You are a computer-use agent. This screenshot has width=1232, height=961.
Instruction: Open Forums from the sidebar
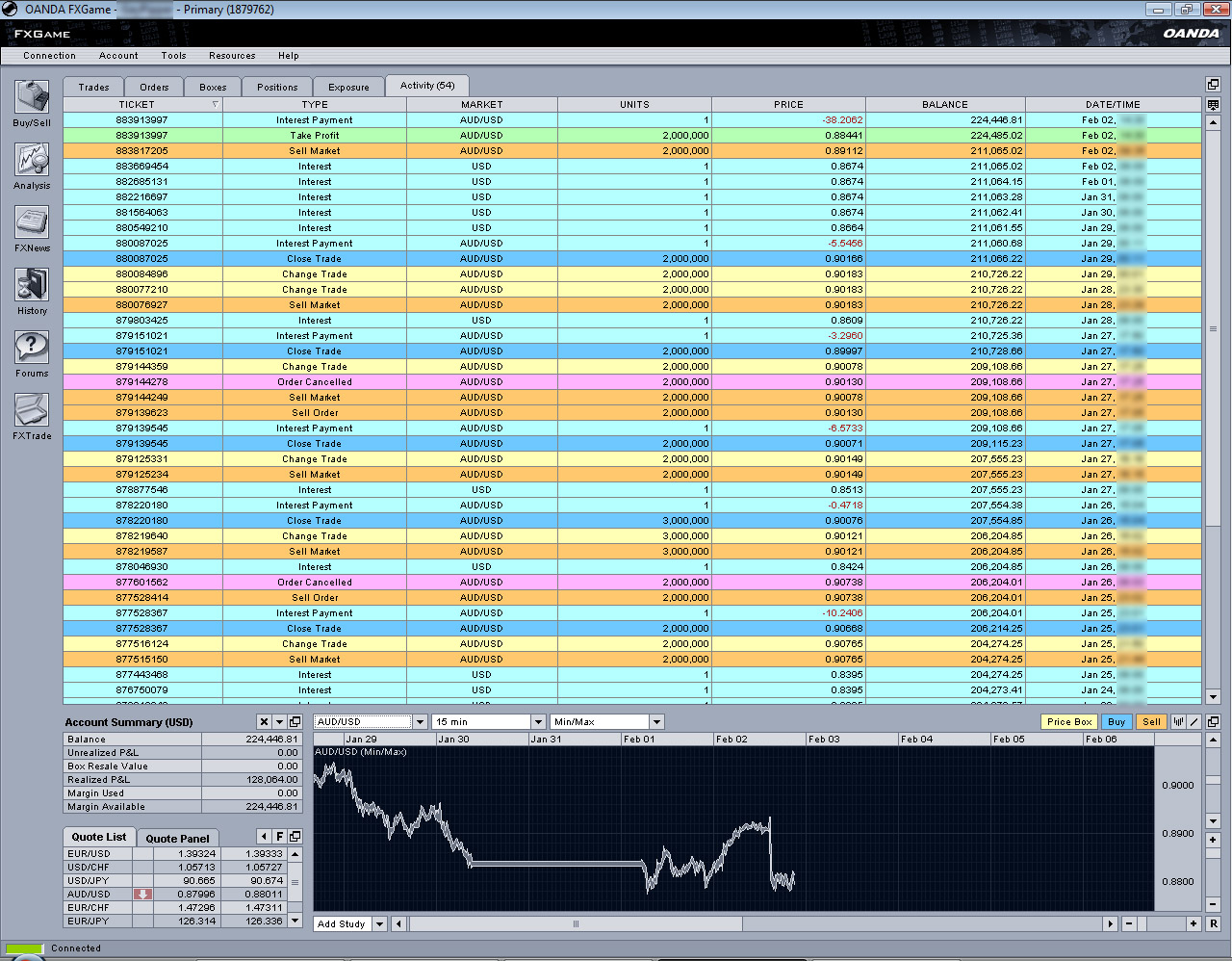[32, 354]
